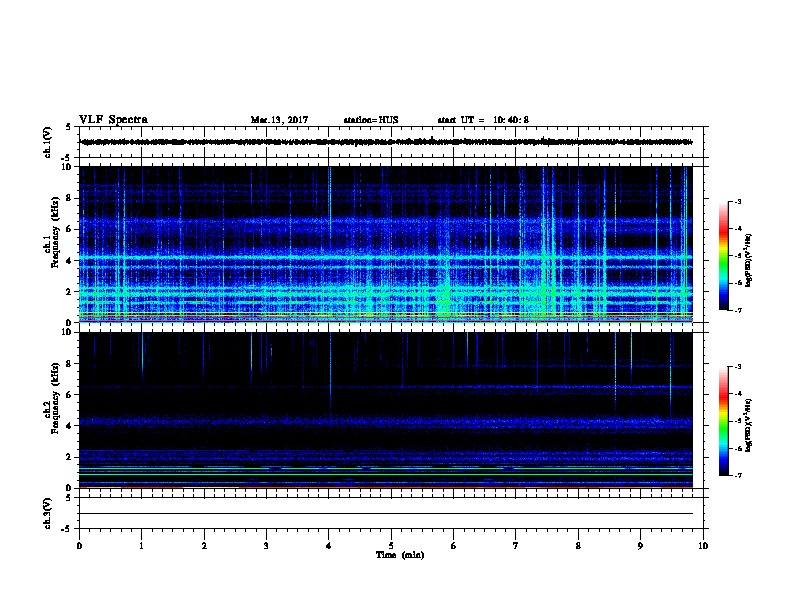Click the "Time (min)" x-axis label

[x=400, y=555]
